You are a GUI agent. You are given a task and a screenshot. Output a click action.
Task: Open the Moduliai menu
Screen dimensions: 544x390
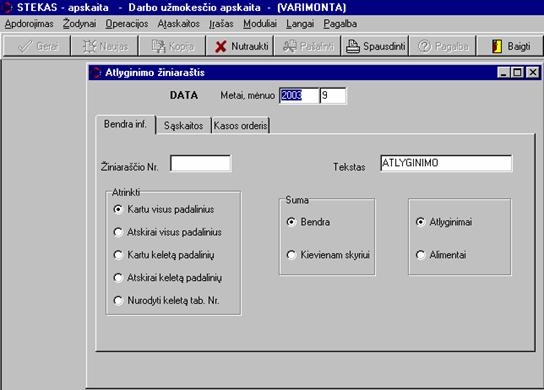click(260, 24)
